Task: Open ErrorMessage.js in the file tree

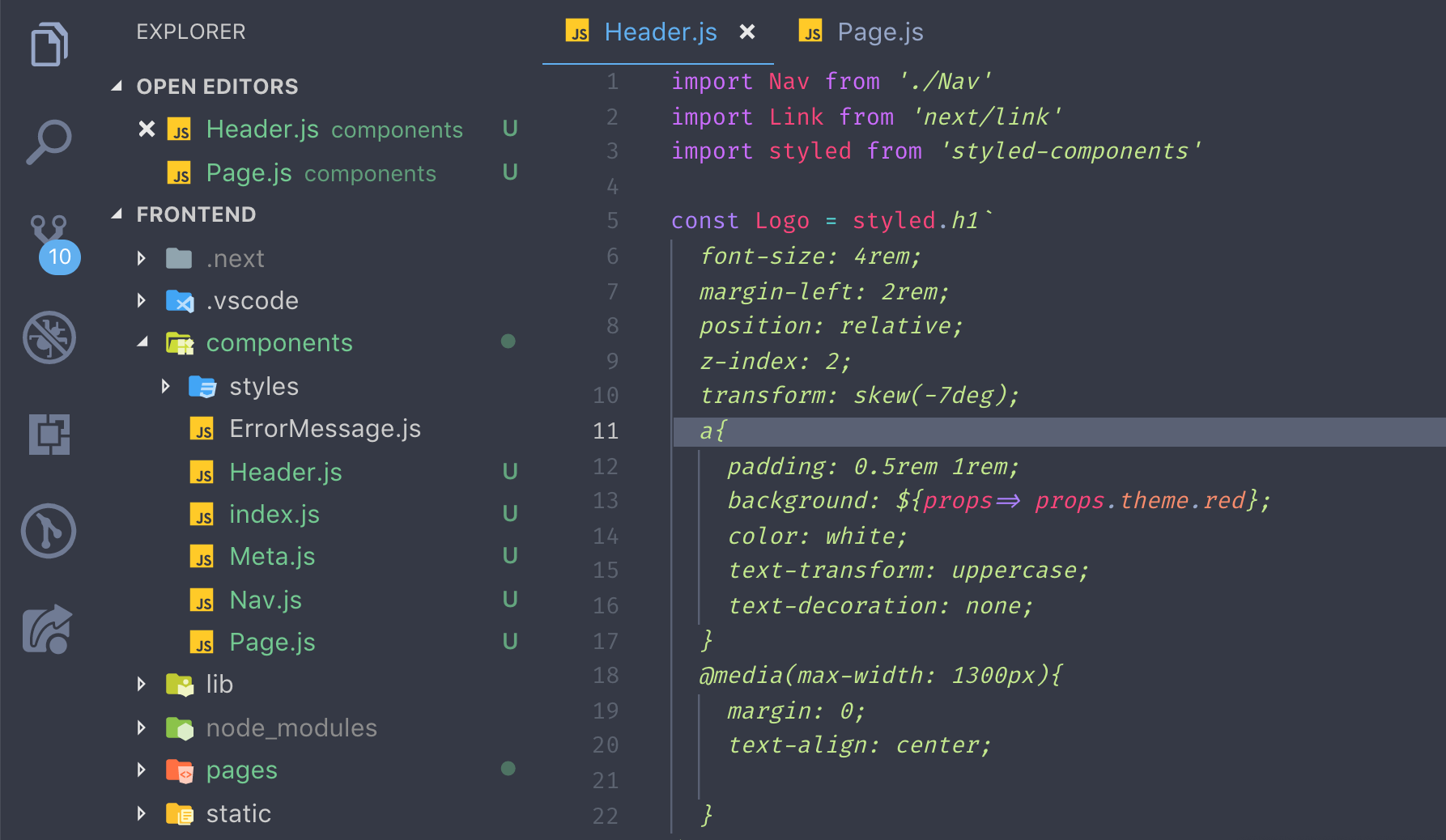Action: [325, 428]
